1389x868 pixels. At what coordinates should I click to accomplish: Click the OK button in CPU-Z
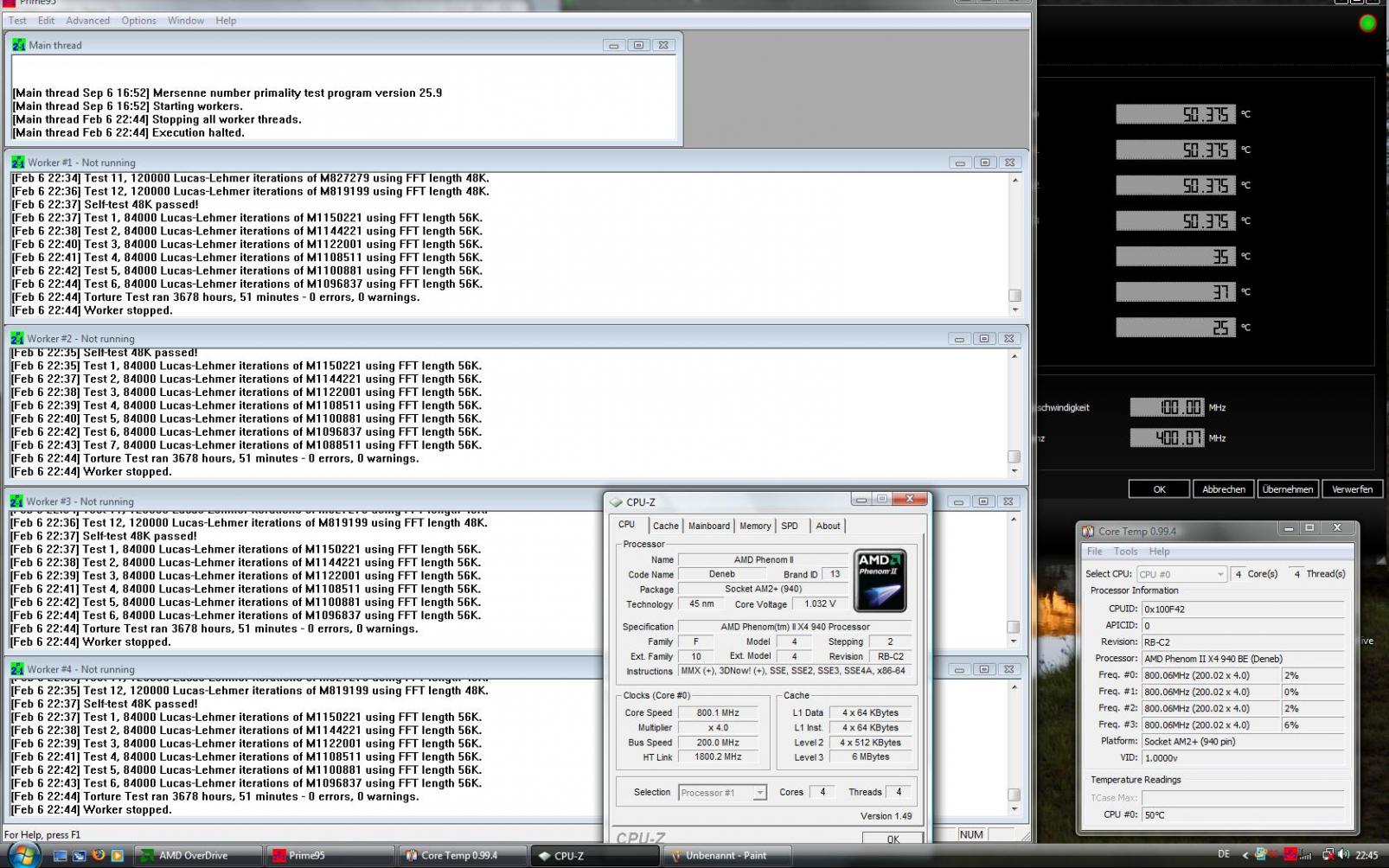[893, 839]
